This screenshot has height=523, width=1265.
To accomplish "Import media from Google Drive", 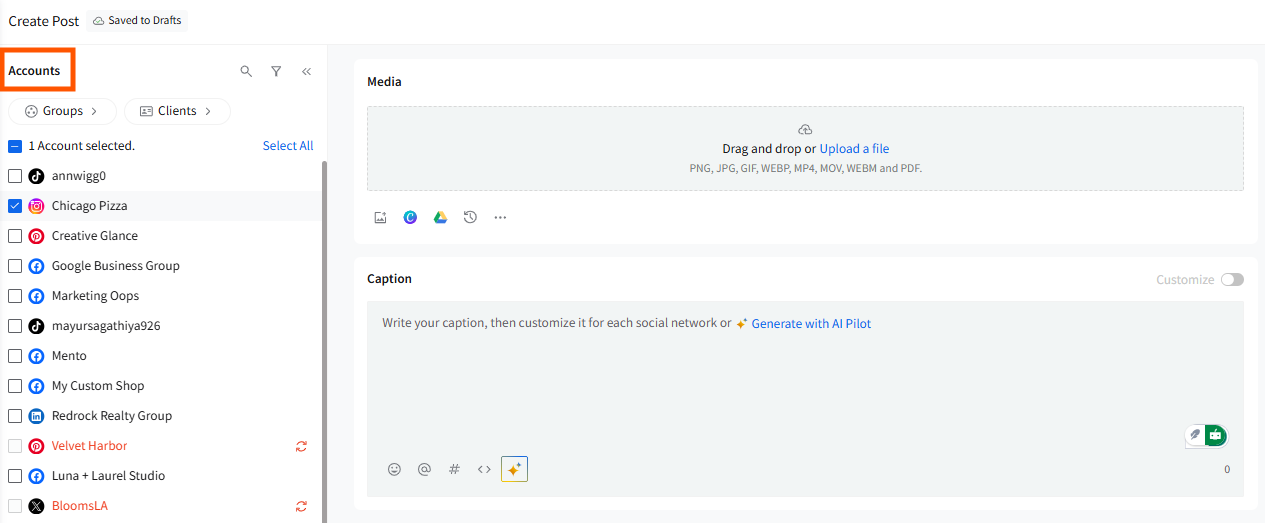I will click(x=440, y=217).
